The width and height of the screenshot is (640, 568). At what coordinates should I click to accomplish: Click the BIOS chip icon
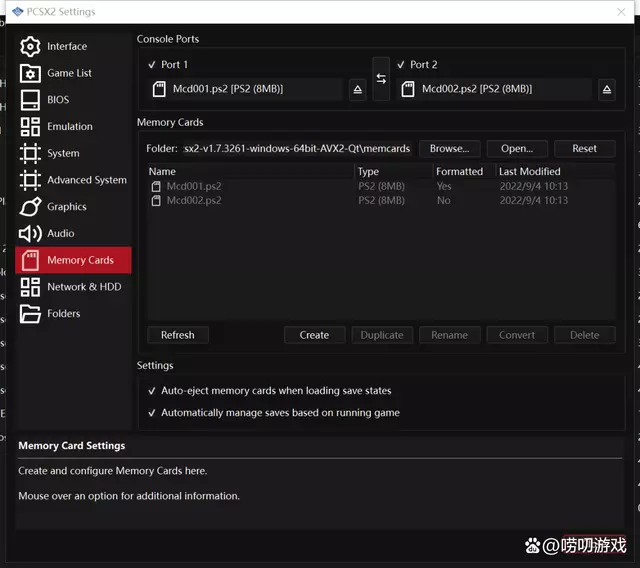point(30,100)
